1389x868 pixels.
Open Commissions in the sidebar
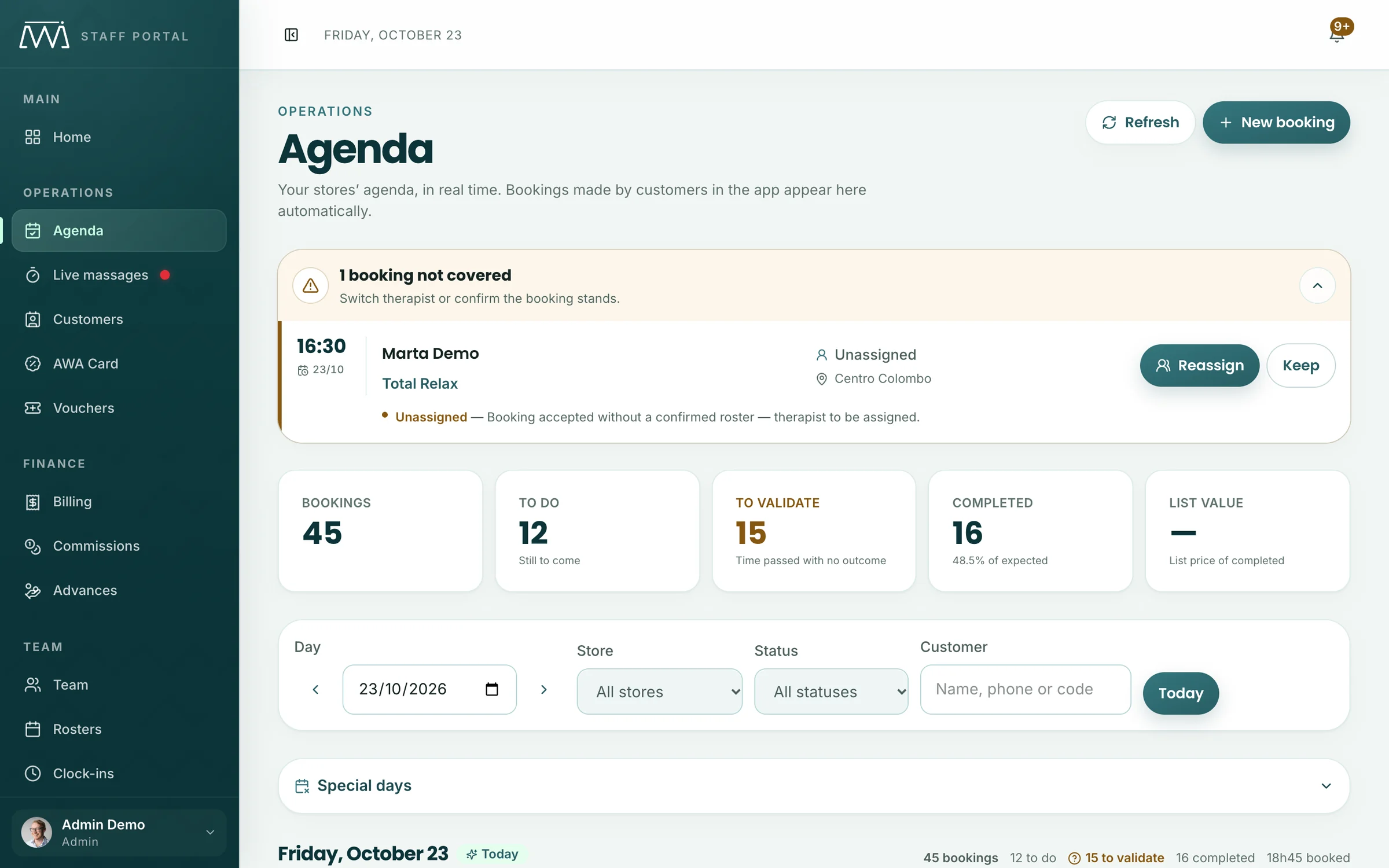(119, 546)
